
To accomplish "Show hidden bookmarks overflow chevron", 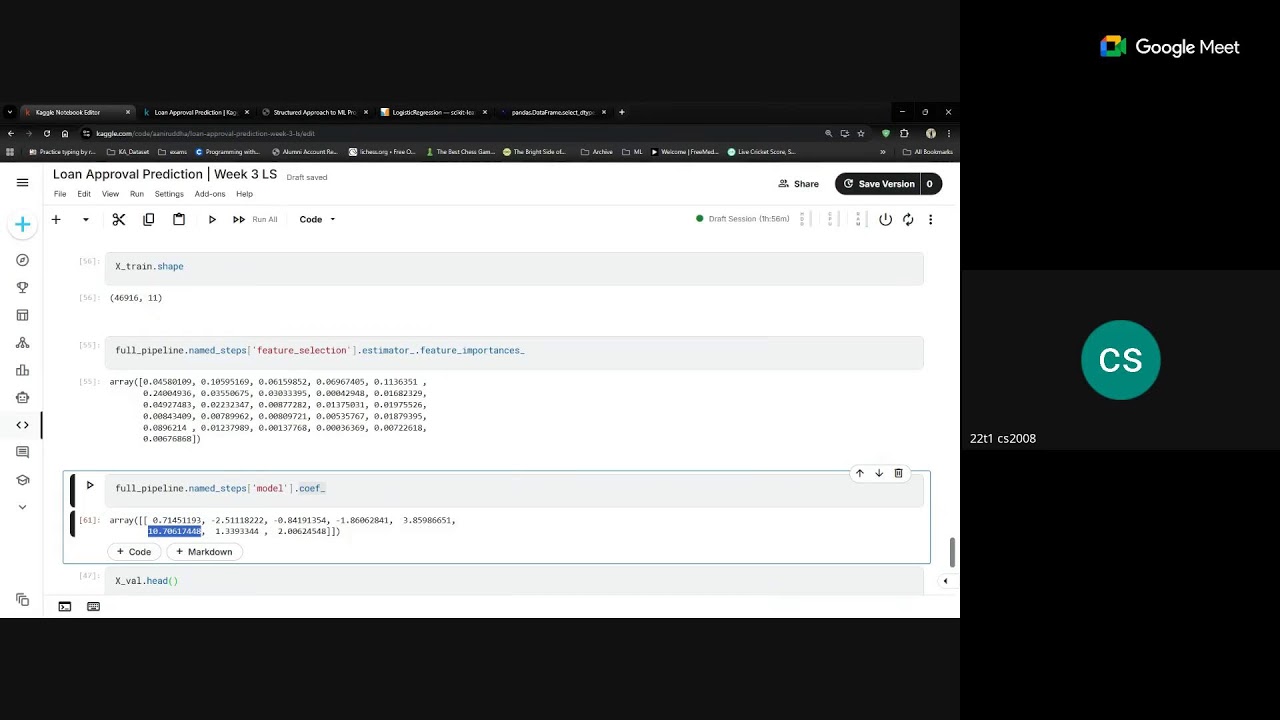I will click(x=882, y=152).
